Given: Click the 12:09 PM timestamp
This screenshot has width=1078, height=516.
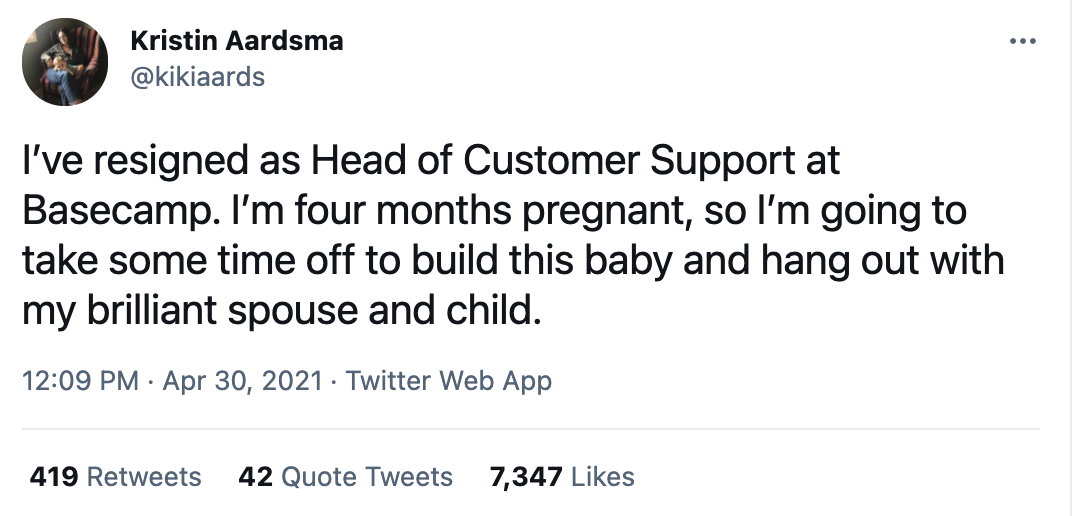Looking at the screenshot, I should [x=80, y=381].
